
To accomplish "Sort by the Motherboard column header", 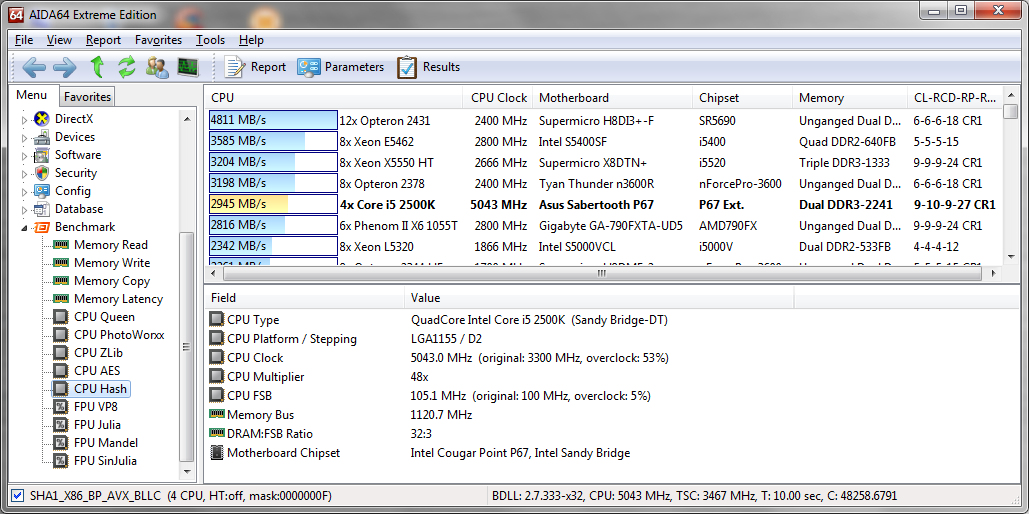I will (x=612, y=98).
